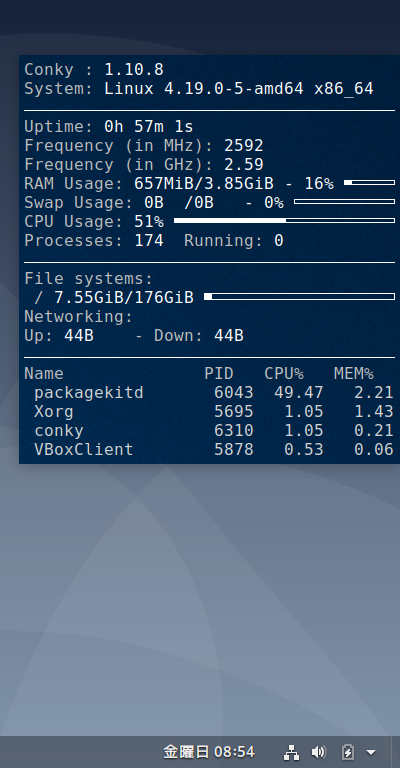This screenshot has width=400, height=768.
Task: Click the volume speaker icon
Action: pyautogui.click(x=318, y=752)
